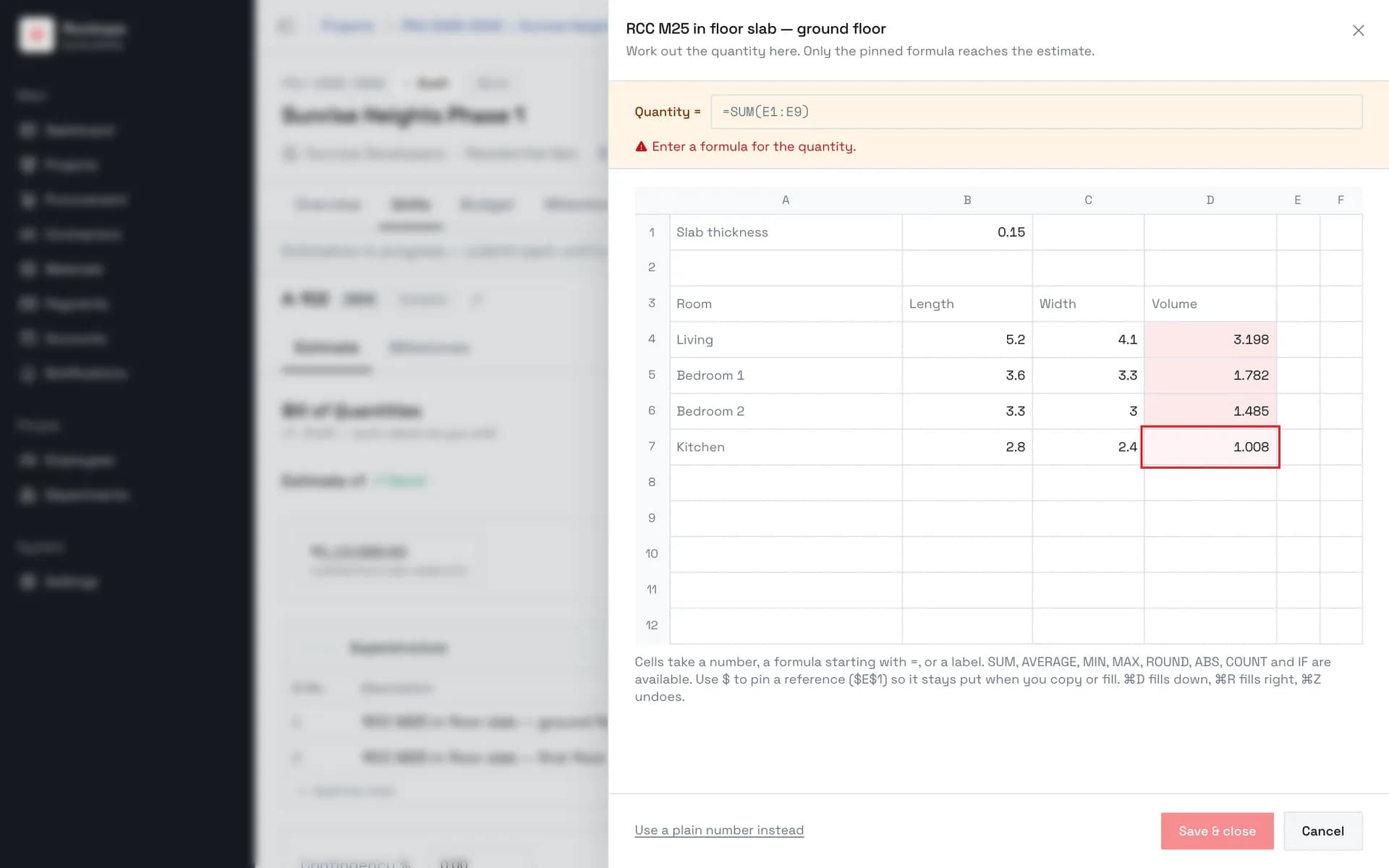Image resolution: width=1389 pixels, height=868 pixels.
Task: Select the 'Bedroom 1' cell
Action: (786, 375)
